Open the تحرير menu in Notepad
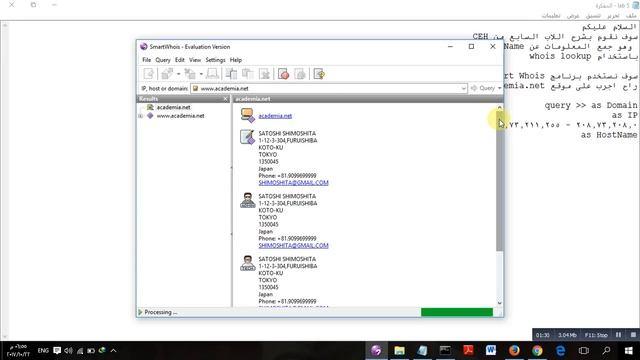Image resolution: width=640 pixels, height=360 pixels. click(x=613, y=16)
